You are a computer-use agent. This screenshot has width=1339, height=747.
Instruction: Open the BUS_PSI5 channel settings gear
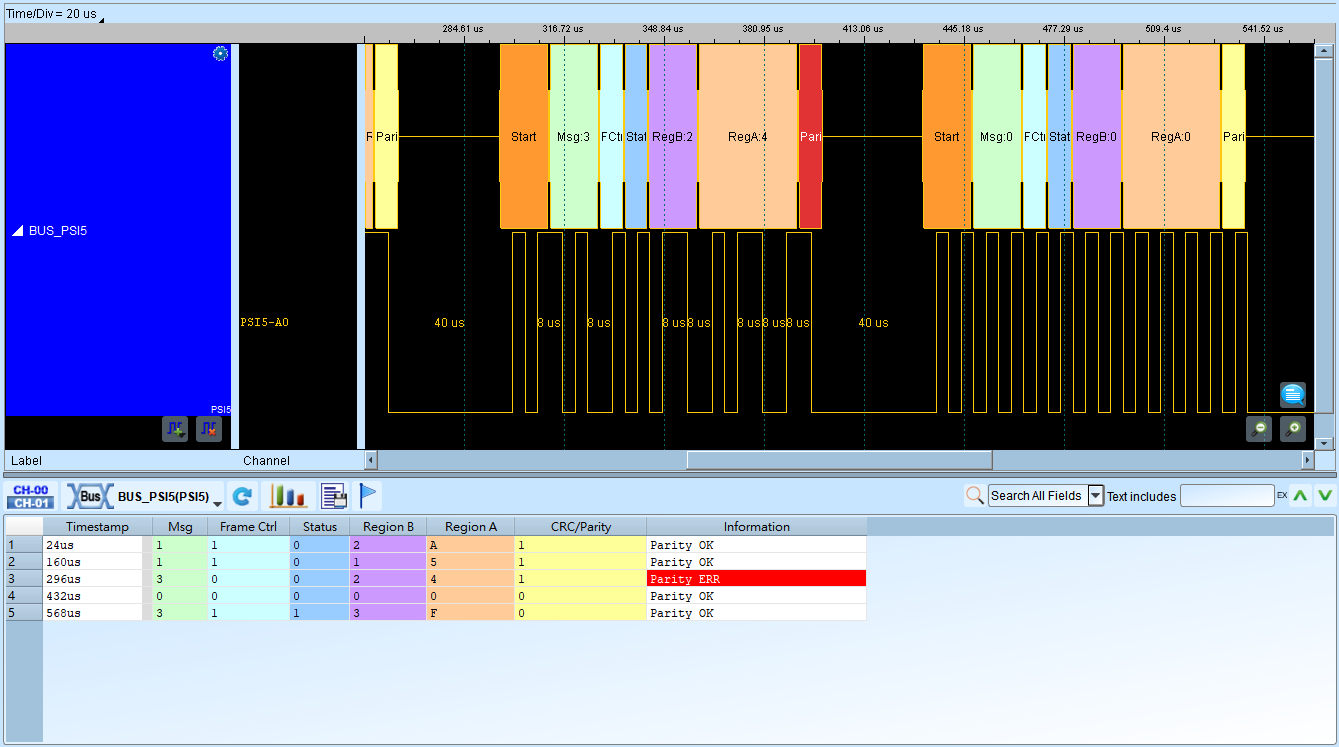(x=221, y=54)
